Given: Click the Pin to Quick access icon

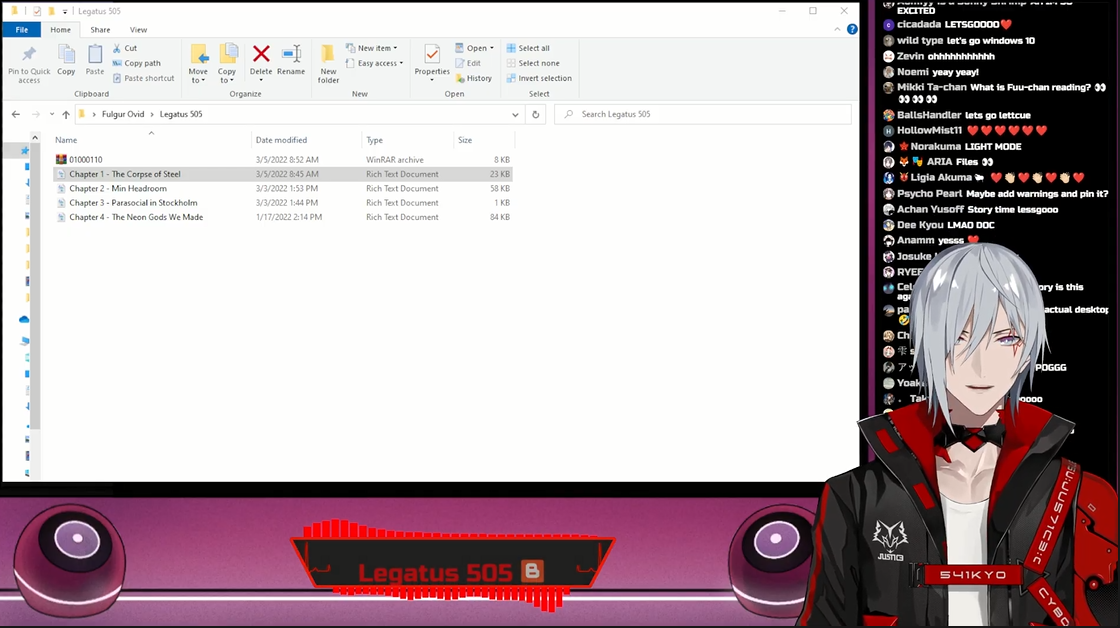Looking at the screenshot, I should [x=29, y=57].
